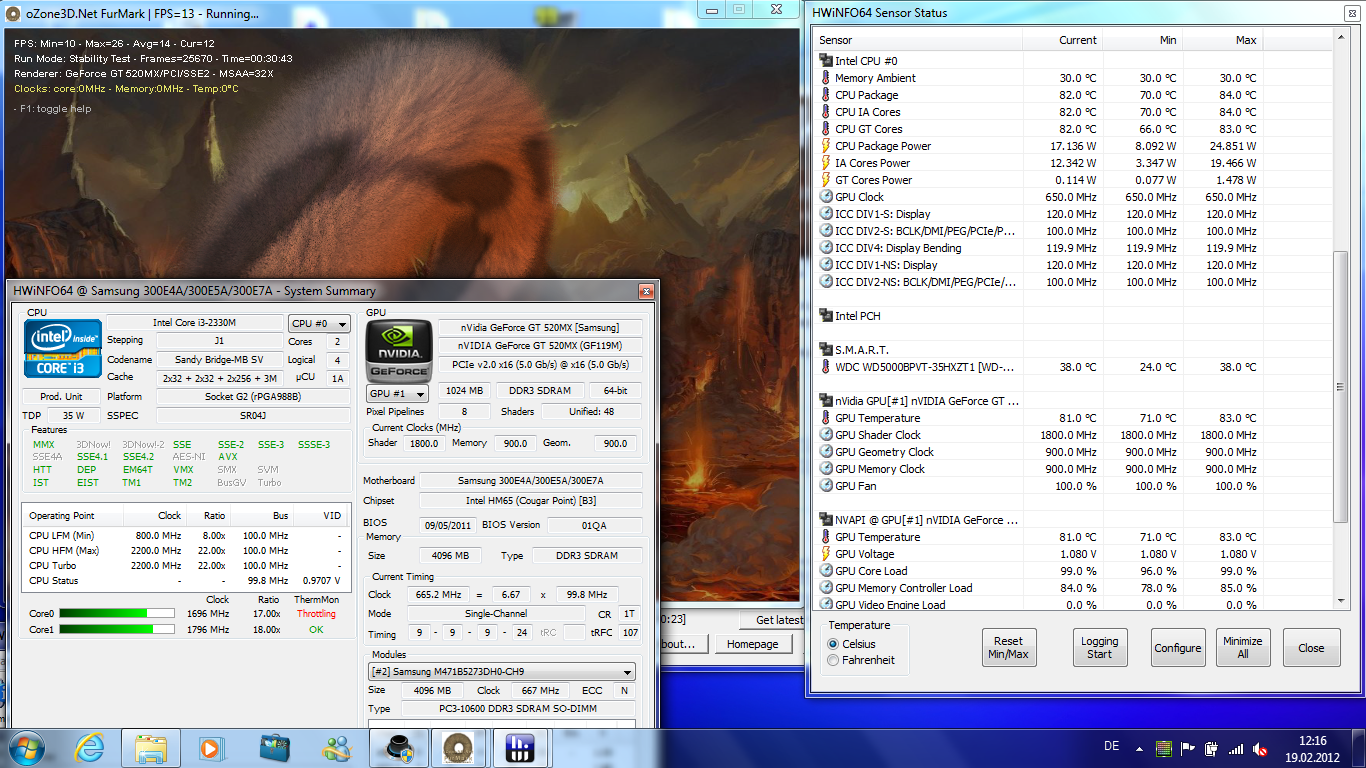Click the DE language indicator in taskbar

click(1111, 748)
